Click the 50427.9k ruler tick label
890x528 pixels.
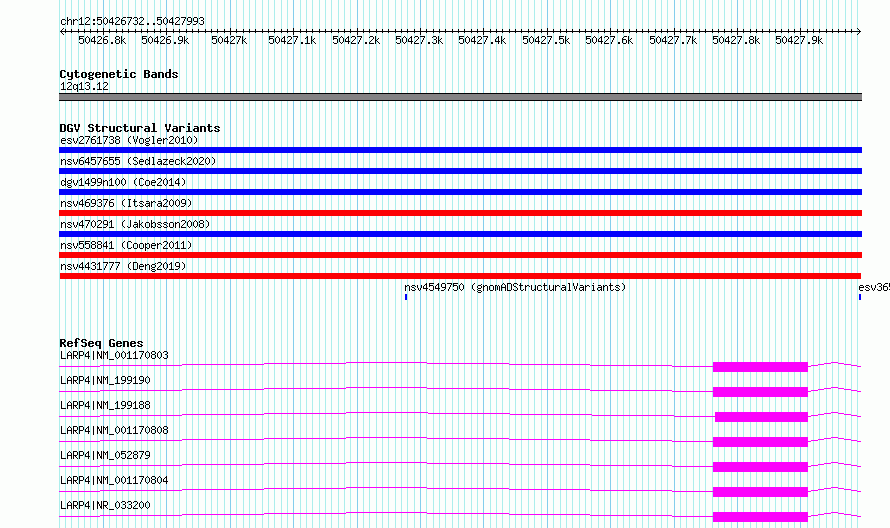[x=799, y=40]
